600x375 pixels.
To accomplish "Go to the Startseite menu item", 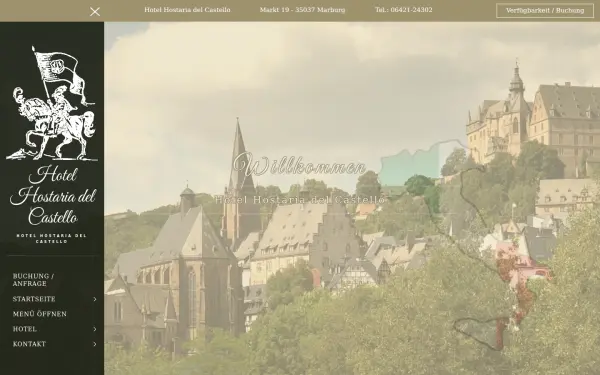I will click(34, 299).
